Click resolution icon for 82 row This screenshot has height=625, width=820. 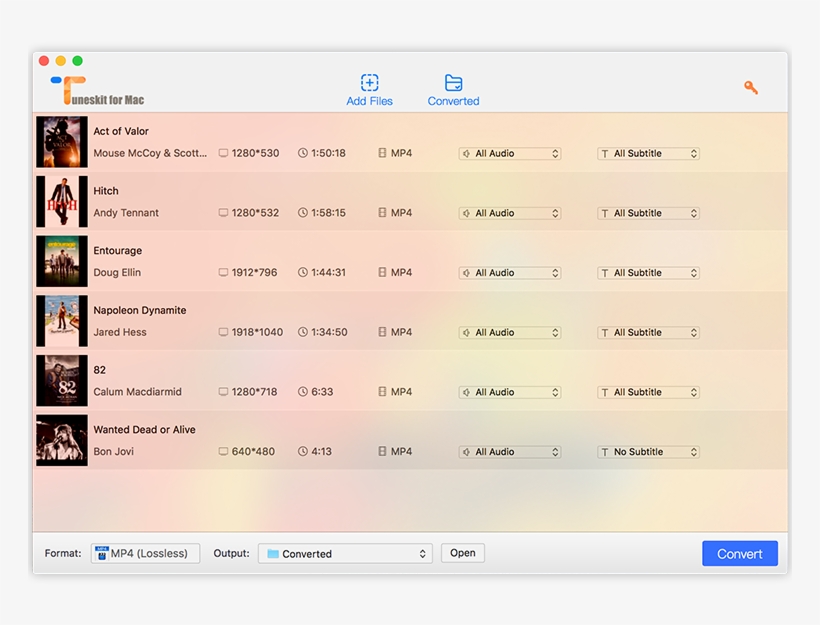223,392
